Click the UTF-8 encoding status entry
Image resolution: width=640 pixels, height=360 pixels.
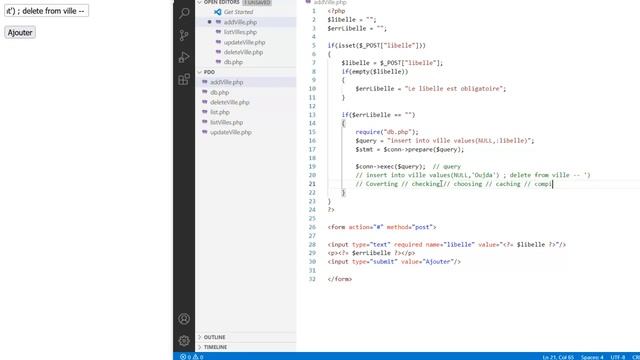617,357
